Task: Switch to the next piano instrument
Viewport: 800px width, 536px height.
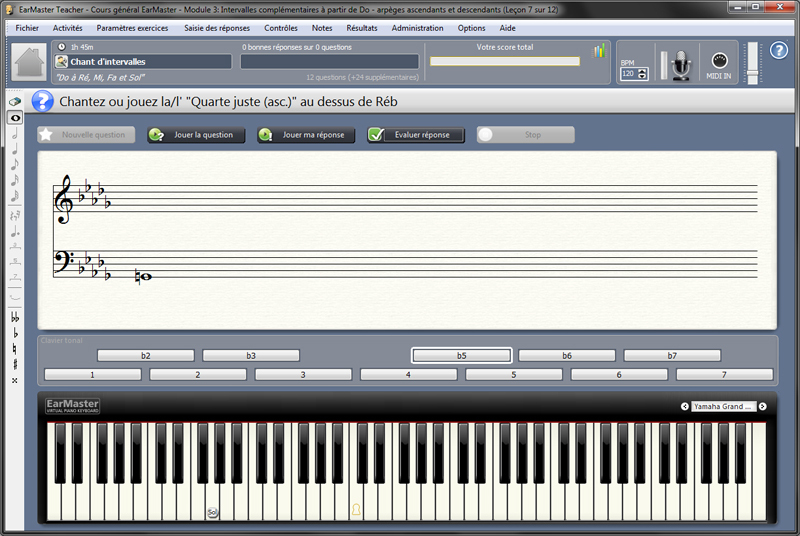Action: [x=762, y=406]
